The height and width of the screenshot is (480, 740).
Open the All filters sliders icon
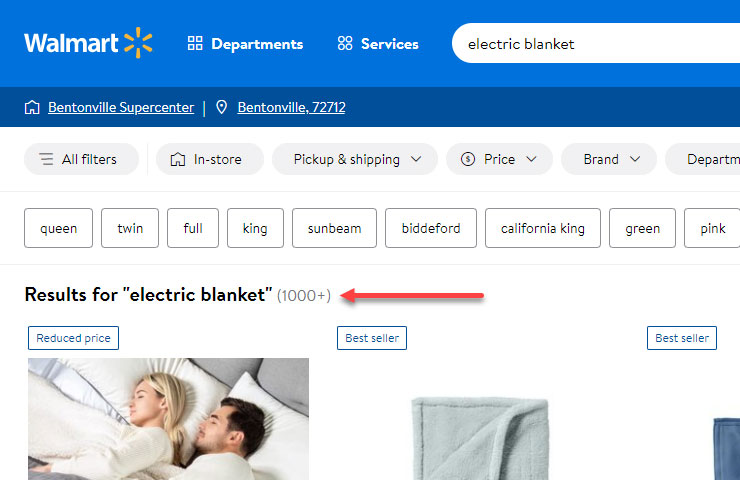pos(46,159)
